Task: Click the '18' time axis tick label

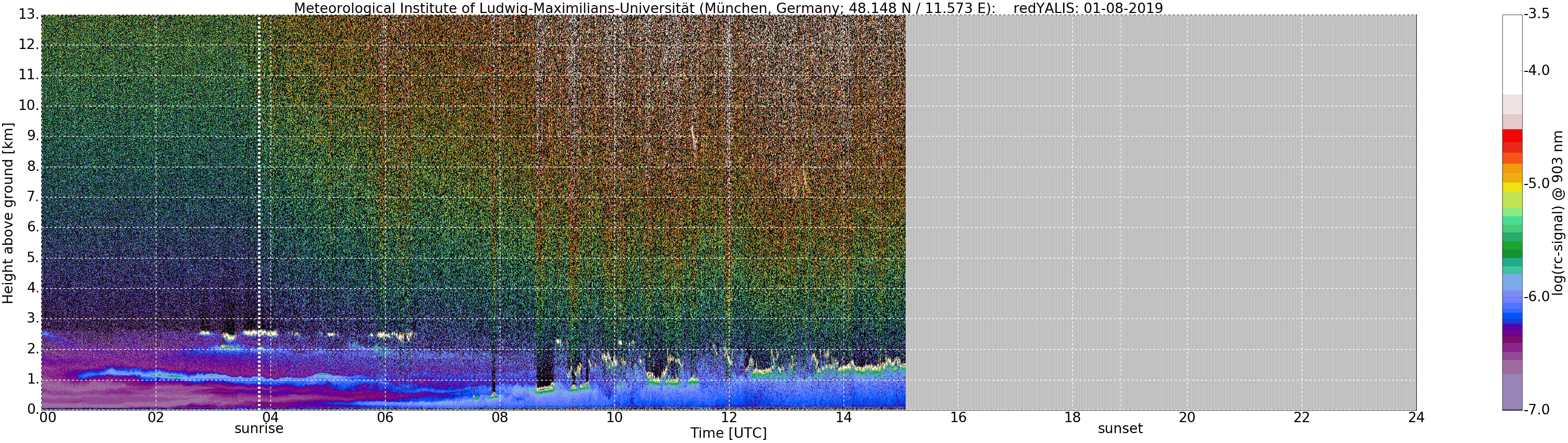Action: tap(1072, 417)
